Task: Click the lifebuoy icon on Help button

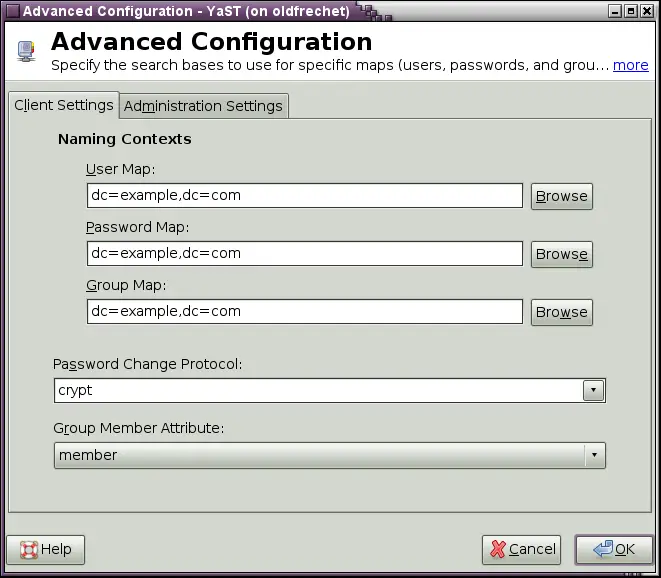Action: [28, 549]
